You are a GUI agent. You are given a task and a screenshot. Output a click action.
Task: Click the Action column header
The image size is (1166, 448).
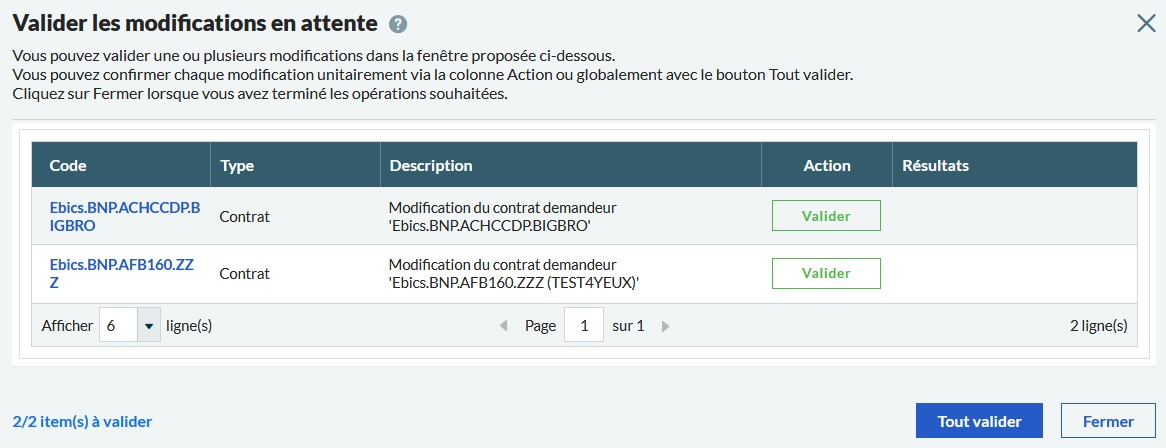826,165
